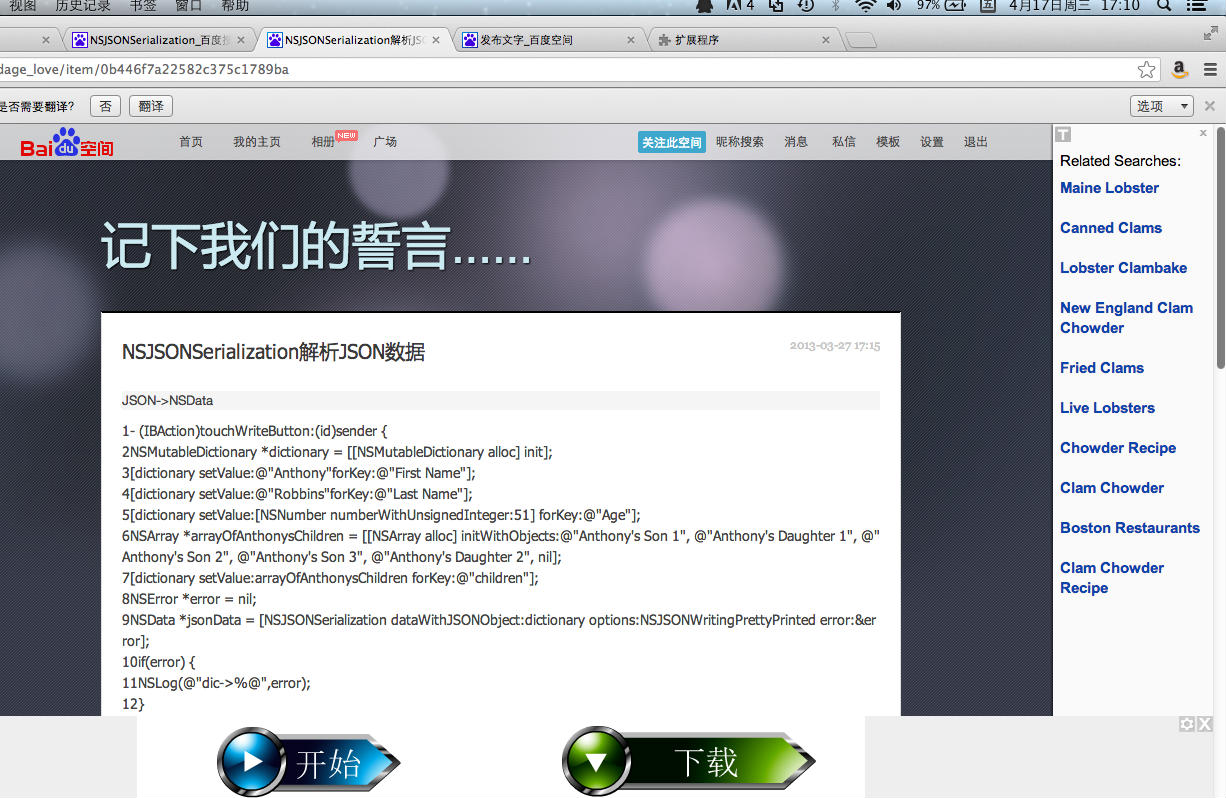This screenshot has width=1226, height=798.
Task: Enter fullscreen with the expand arrows icon
Action: click(1211, 32)
